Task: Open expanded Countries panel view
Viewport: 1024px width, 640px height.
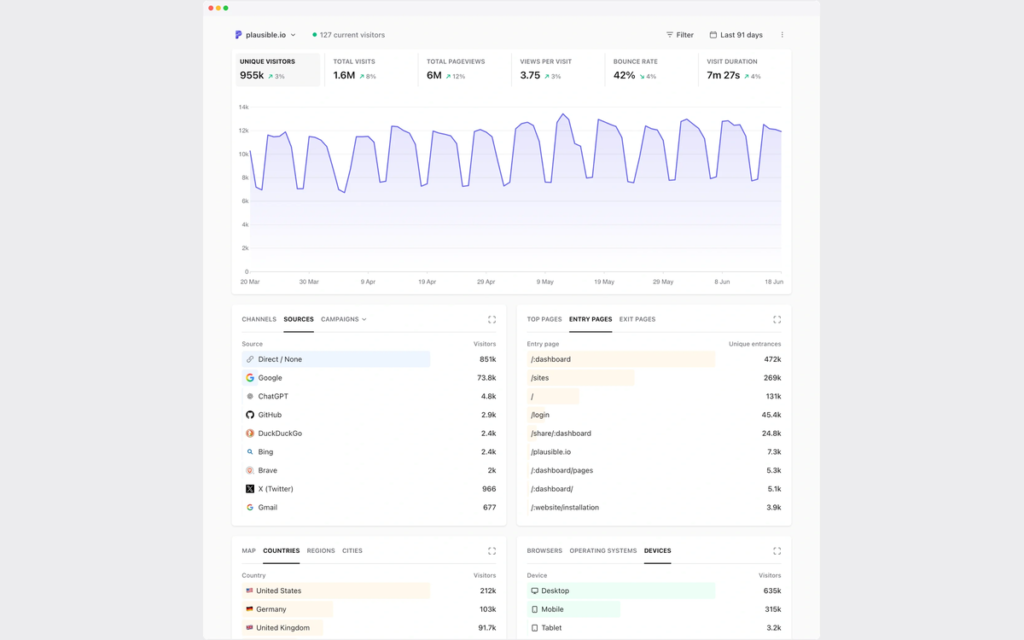Action: tap(492, 551)
